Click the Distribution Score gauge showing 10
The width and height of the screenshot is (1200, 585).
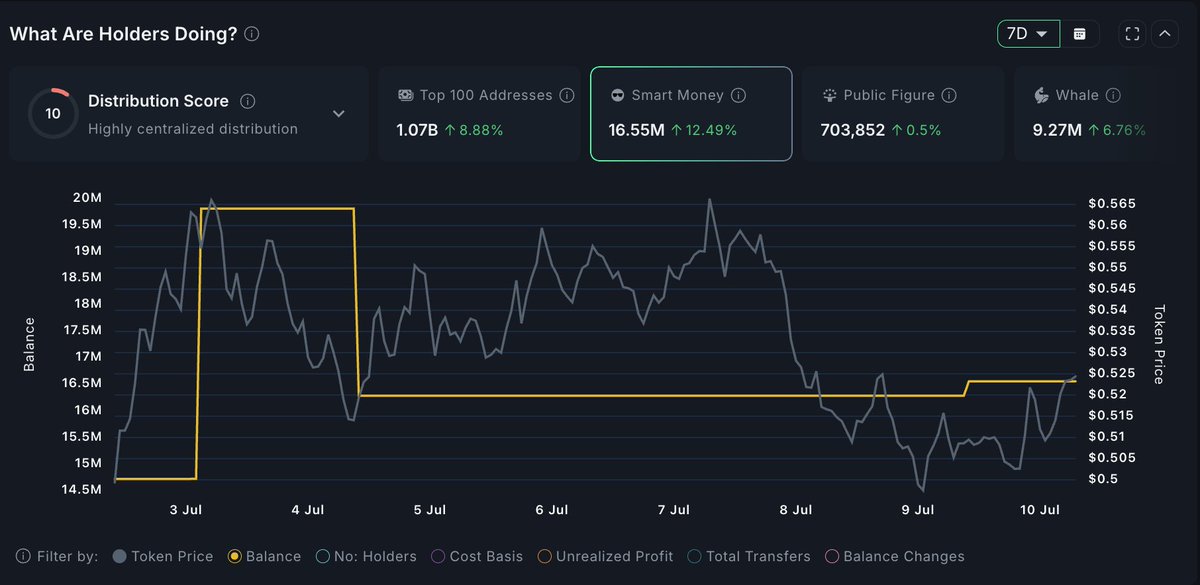(x=53, y=113)
